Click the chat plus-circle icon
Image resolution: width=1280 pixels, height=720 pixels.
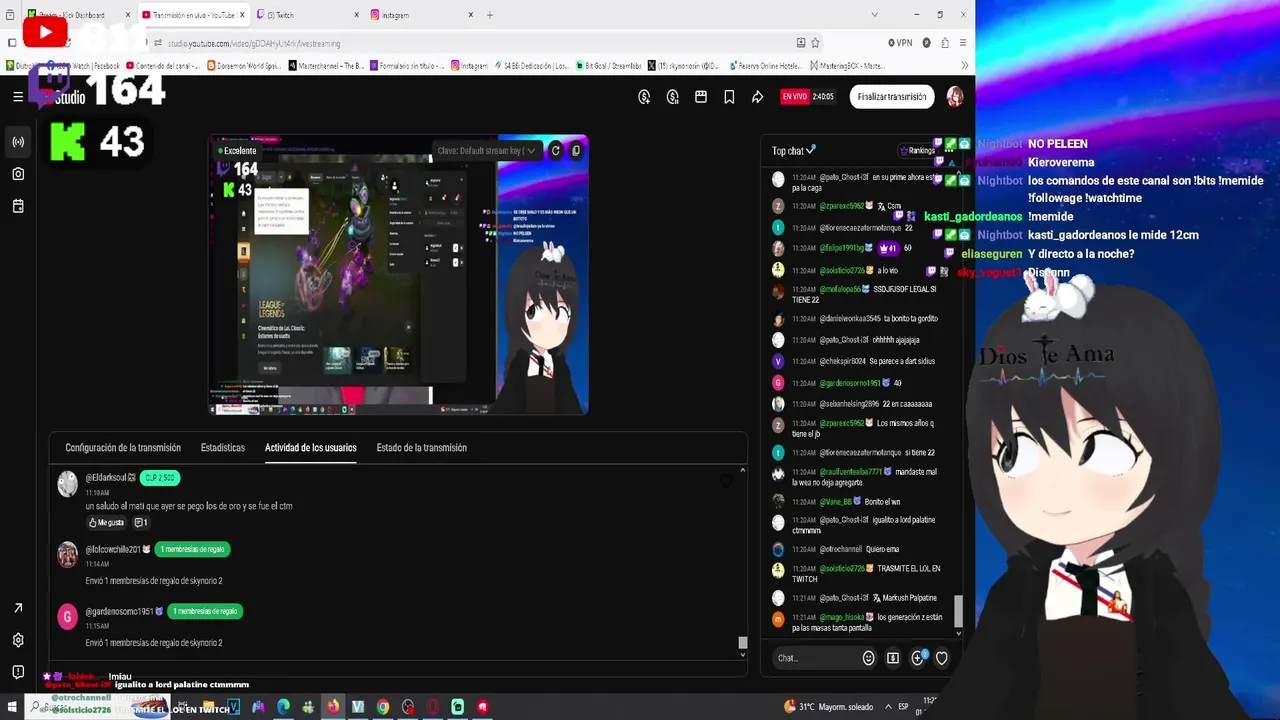pos(917,658)
